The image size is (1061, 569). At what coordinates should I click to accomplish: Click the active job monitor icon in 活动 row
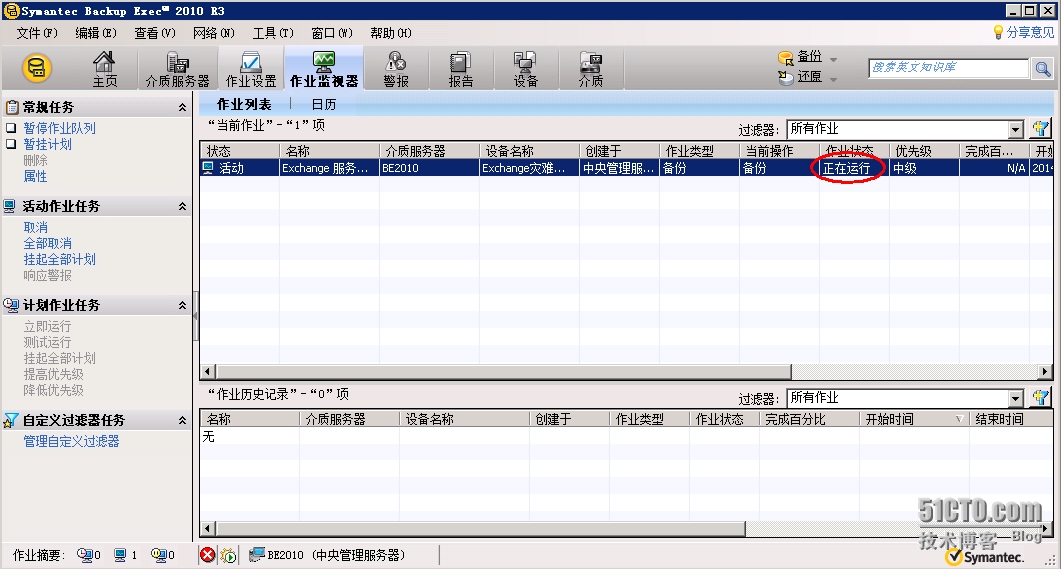(x=208, y=168)
